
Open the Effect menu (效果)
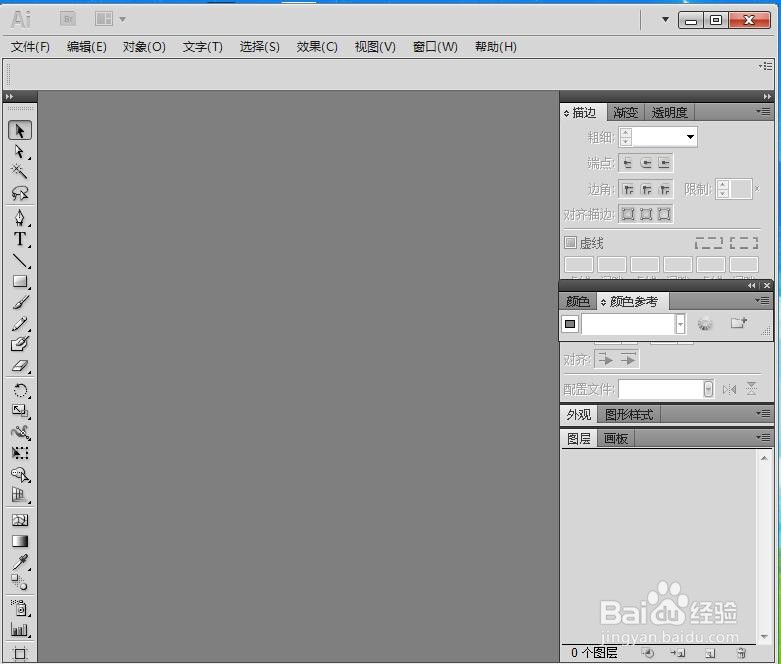[317, 47]
